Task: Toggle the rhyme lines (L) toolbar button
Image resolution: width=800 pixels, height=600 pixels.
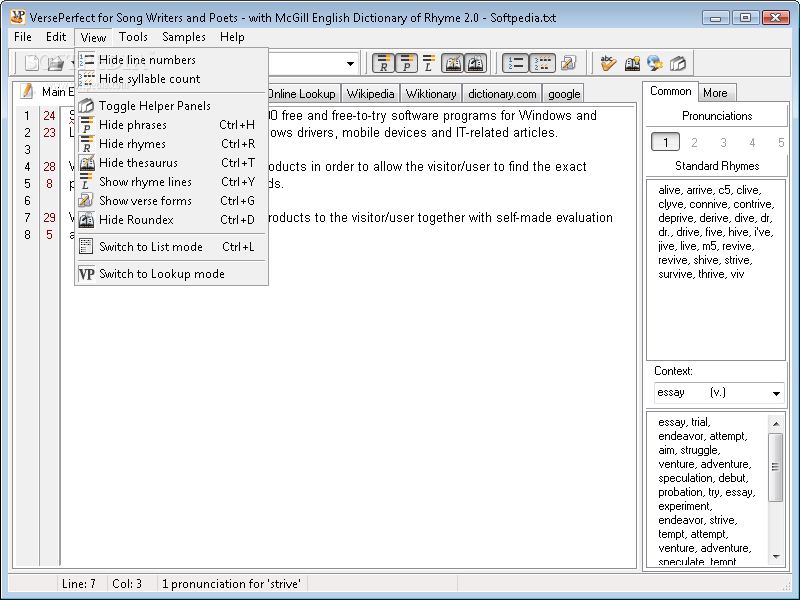Action: [x=429, y=63]
